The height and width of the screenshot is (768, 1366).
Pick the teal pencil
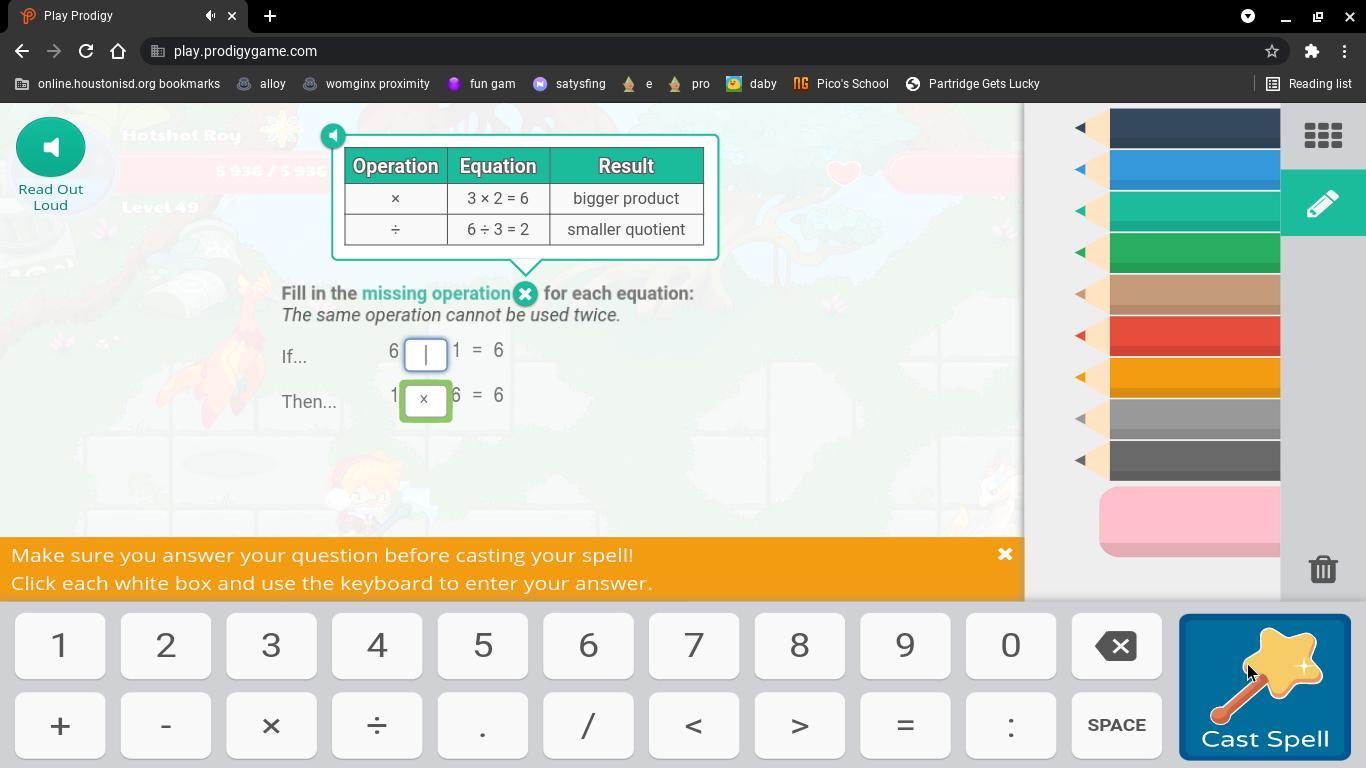(1178, 211)
